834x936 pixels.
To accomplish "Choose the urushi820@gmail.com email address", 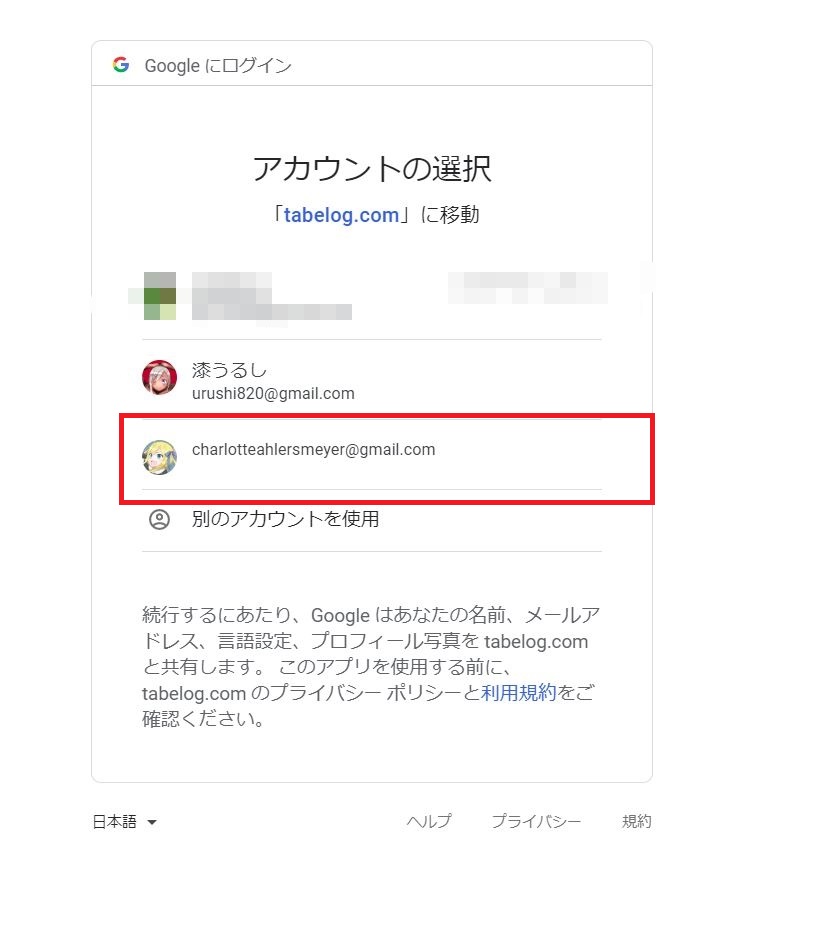I will click(273, 393).
